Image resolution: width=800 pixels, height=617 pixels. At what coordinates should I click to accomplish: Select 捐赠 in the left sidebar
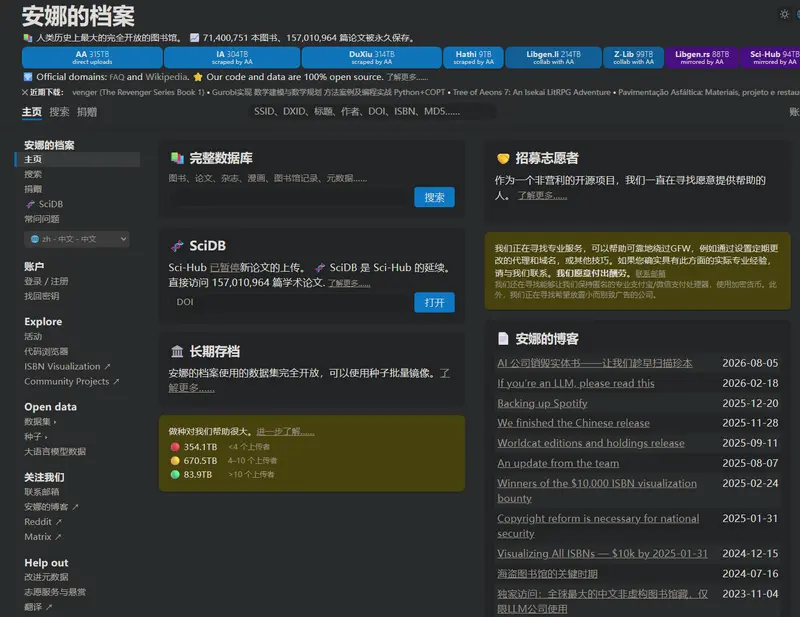point(33,189)
